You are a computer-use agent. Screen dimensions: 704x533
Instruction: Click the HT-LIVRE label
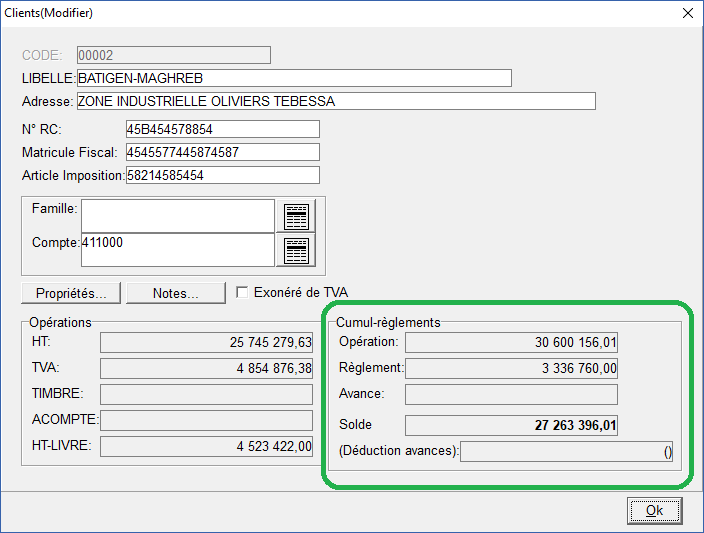tap(62, 445)
